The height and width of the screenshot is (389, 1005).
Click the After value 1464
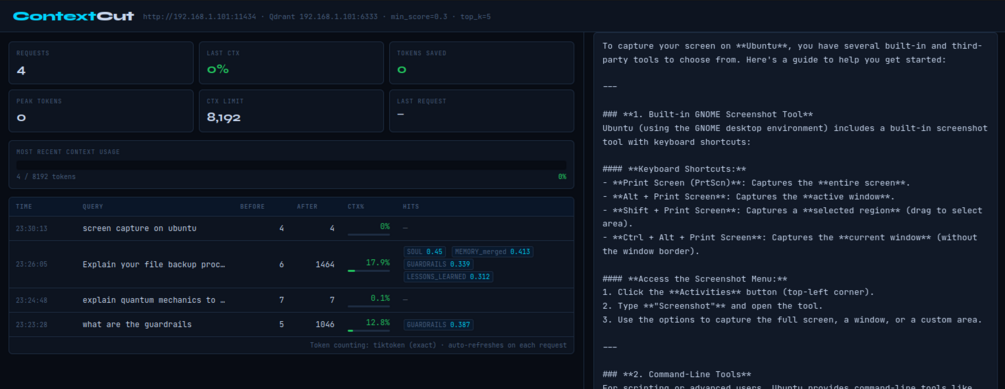point(325,264)
